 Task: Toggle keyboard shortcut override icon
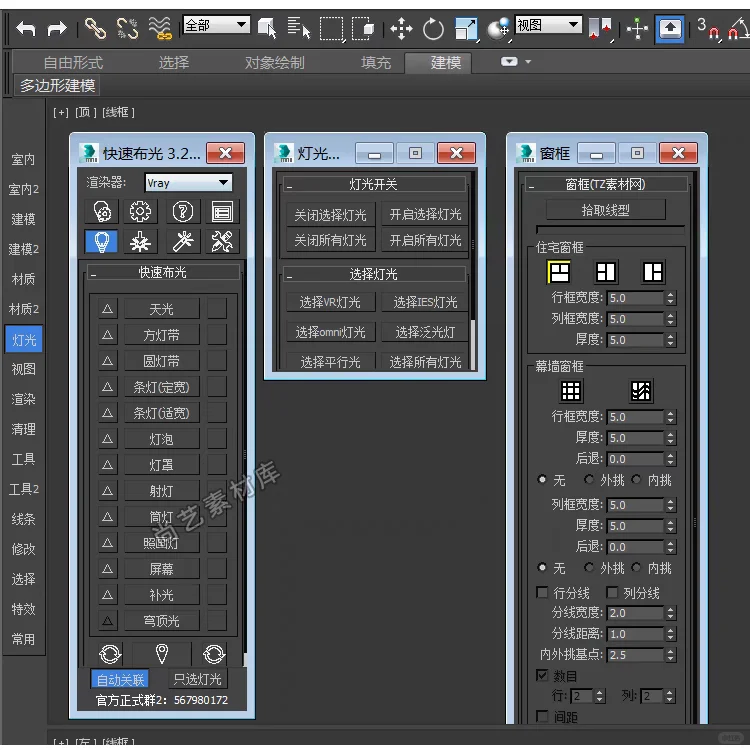pos(670,29)
